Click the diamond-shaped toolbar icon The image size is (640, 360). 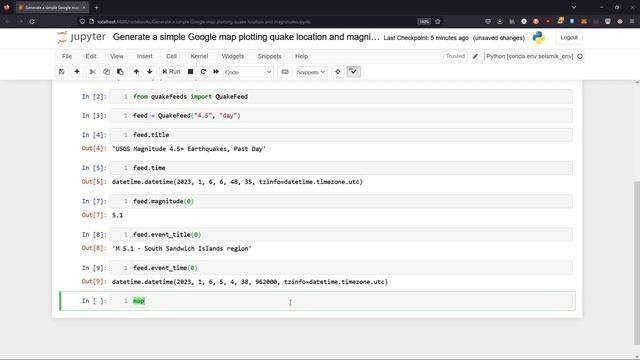pyautogui.click(x=338, y=72)
